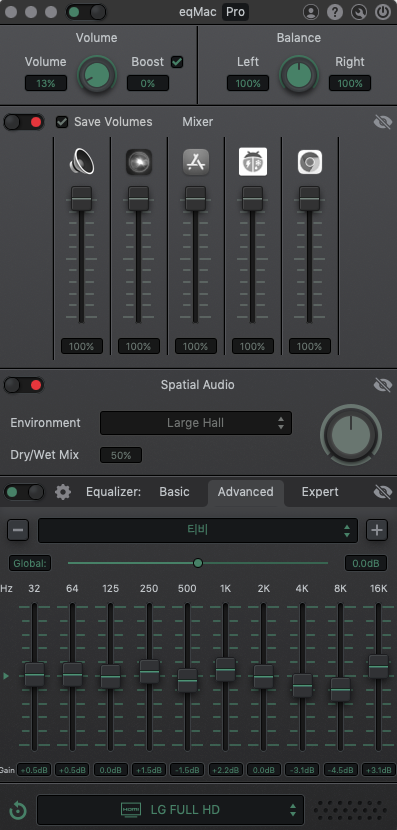The width and height of the screenshot is (397, 830).
Task: Click the Boost 0% value field
Action: [148, 84]
